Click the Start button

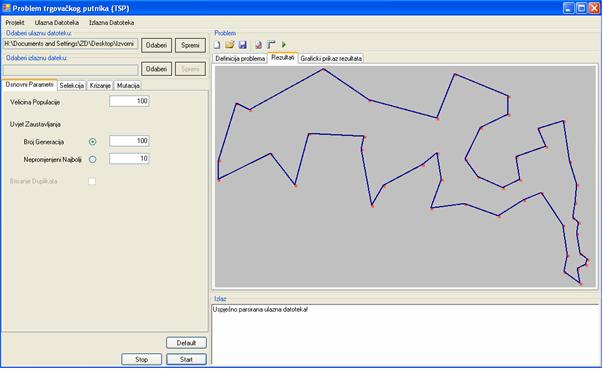click(x=186, y=359)
